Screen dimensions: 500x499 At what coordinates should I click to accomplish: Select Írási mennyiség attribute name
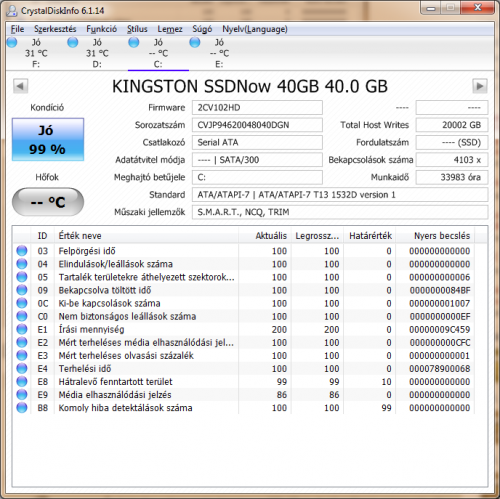pos(91,329)
